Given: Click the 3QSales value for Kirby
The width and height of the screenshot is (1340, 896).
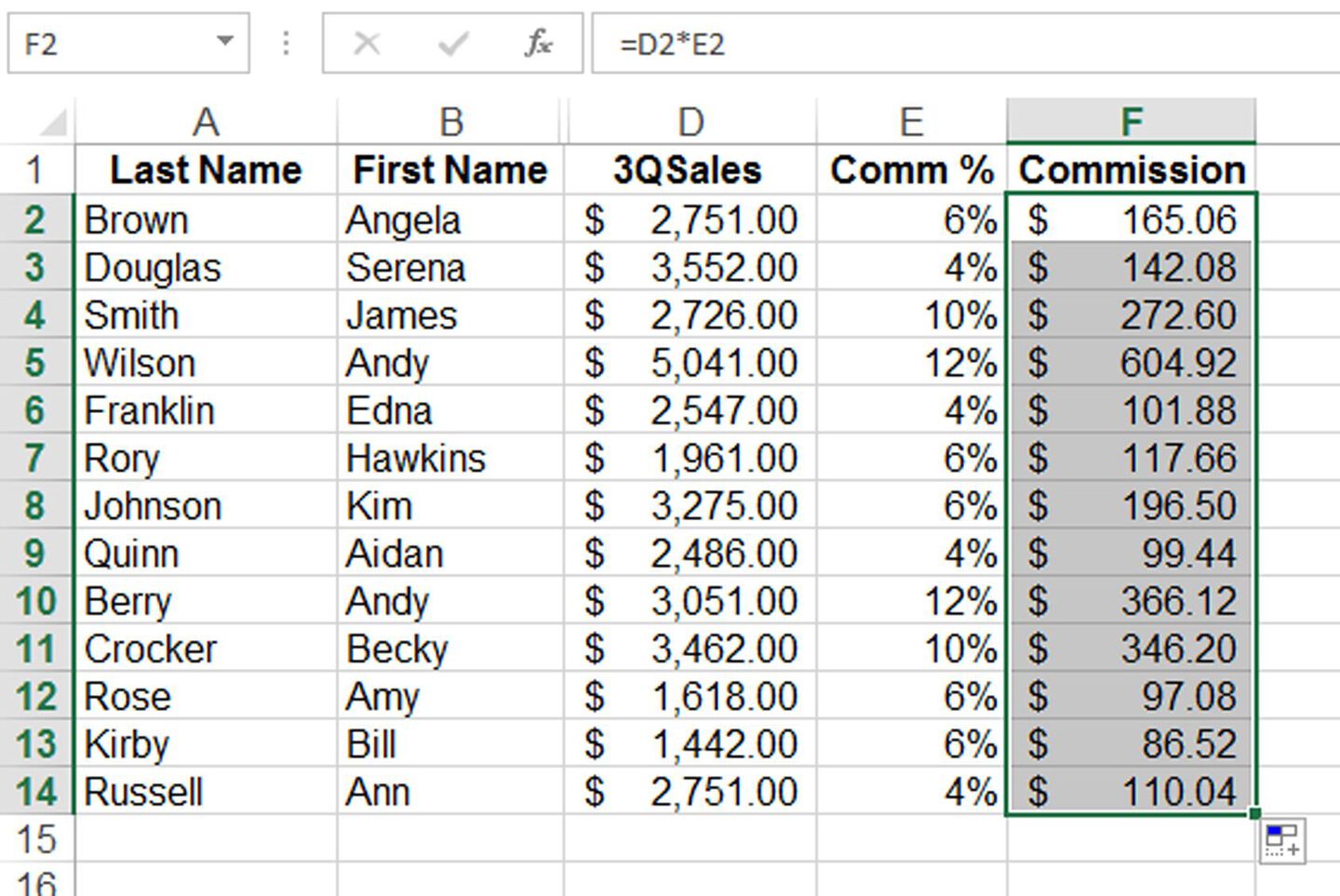Looking at the screenshot, I should coord(690,743).
